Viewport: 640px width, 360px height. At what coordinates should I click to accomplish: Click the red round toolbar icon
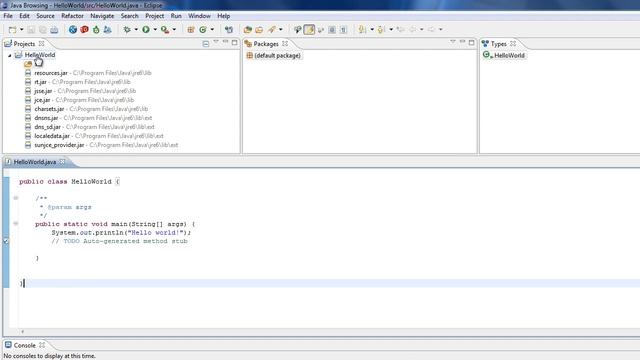pyautogui.click(x=84, y=29)
